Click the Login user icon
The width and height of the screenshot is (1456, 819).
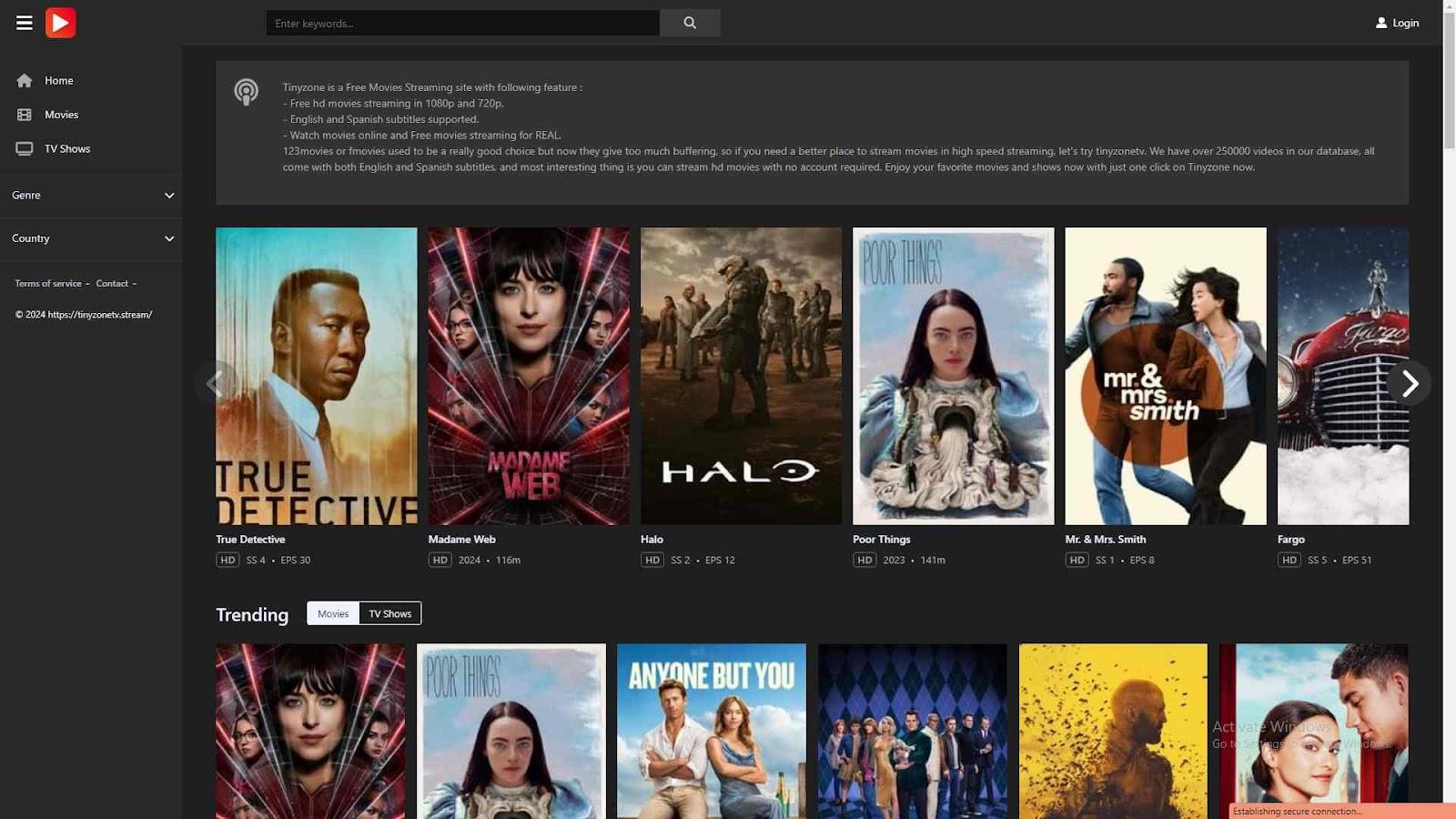1381,23
